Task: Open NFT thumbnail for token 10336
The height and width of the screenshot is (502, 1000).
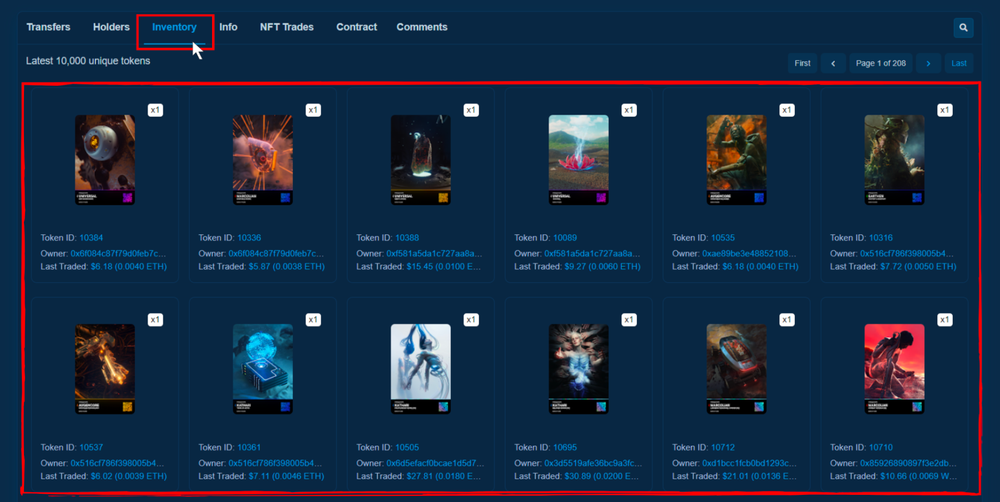Action: [x=263, y=159]
